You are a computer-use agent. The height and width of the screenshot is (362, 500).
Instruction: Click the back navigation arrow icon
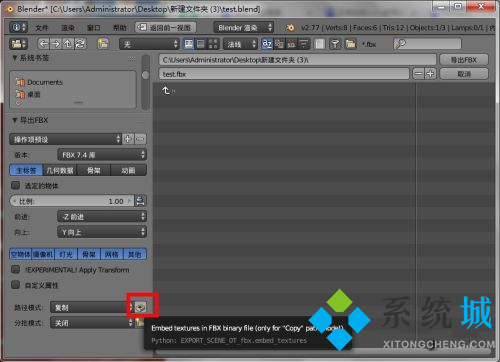pos(43,44)
